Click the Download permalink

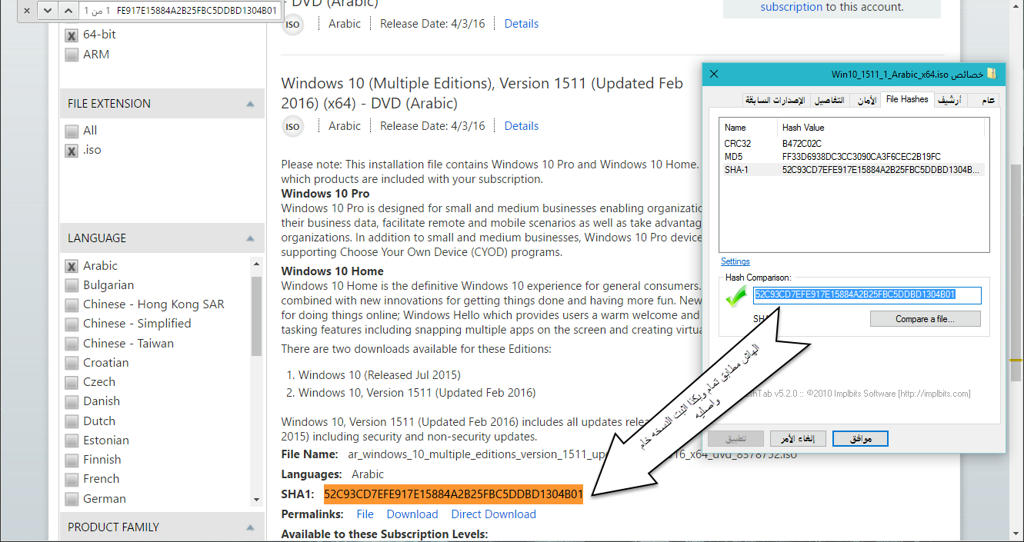point(412,515)
